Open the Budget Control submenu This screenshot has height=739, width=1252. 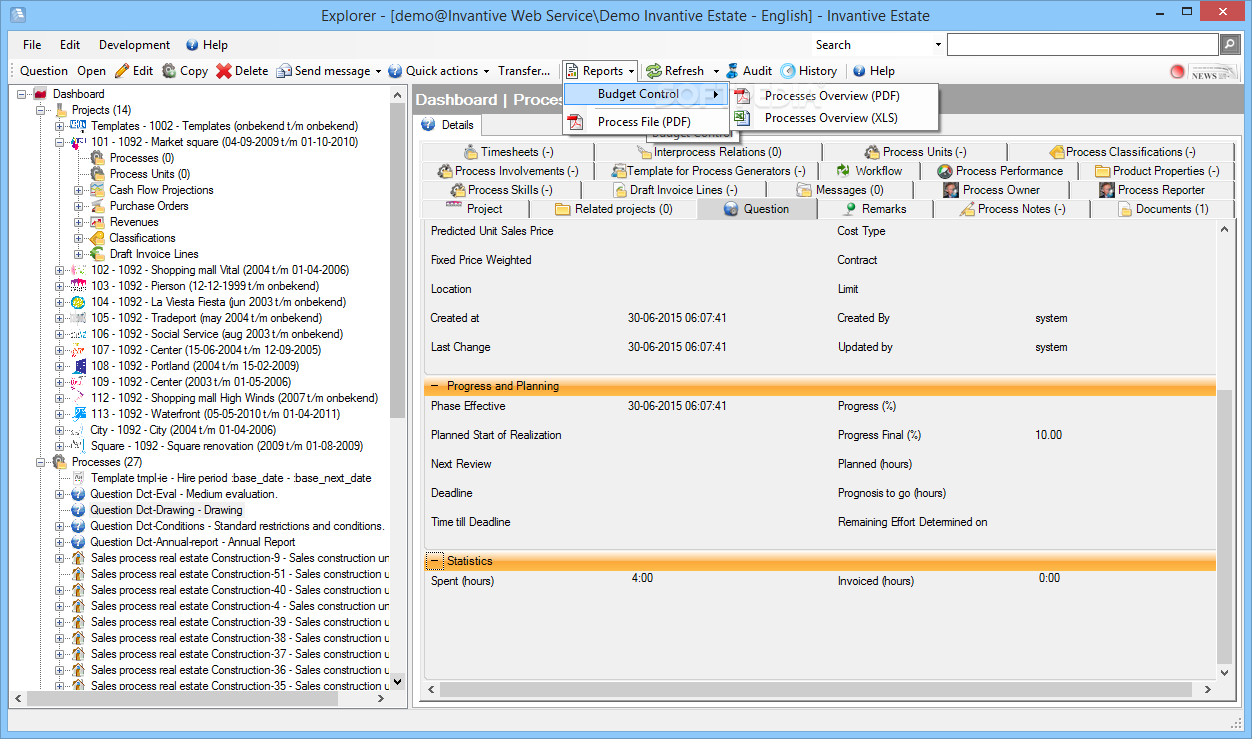(647, 94)
